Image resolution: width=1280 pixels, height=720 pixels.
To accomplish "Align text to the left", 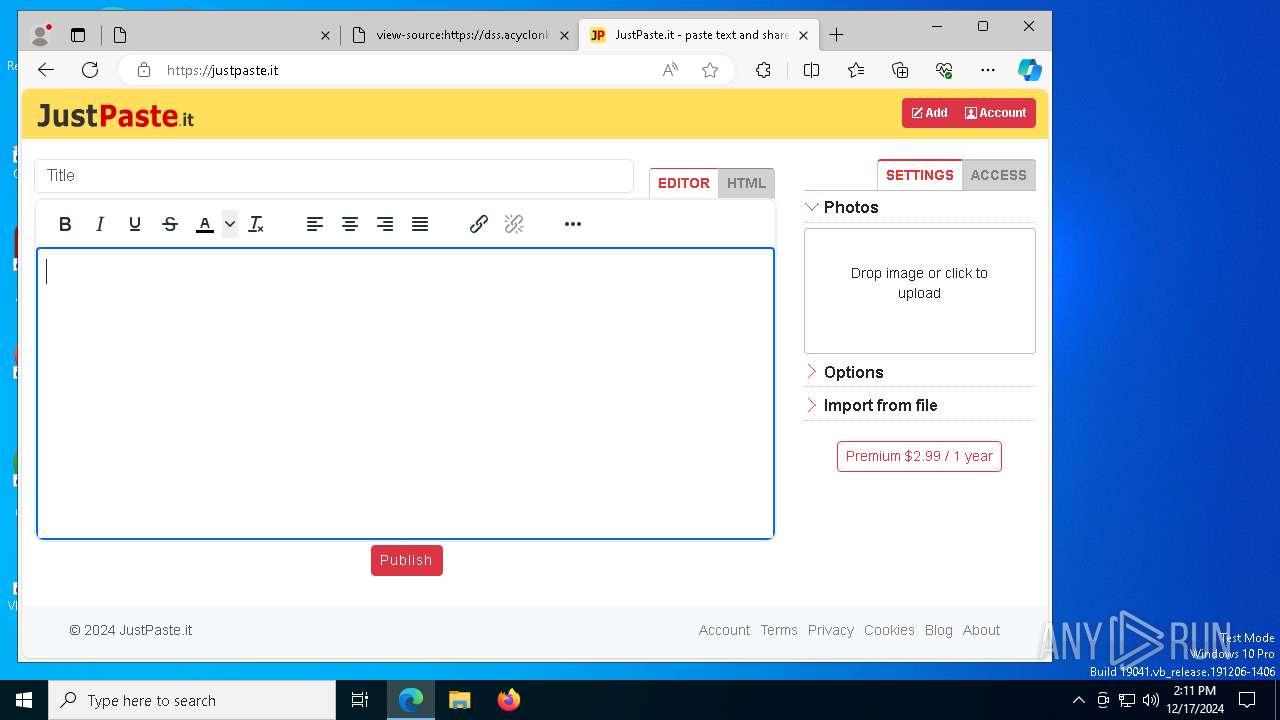I will pyautogui.click(x=315, y=224).
